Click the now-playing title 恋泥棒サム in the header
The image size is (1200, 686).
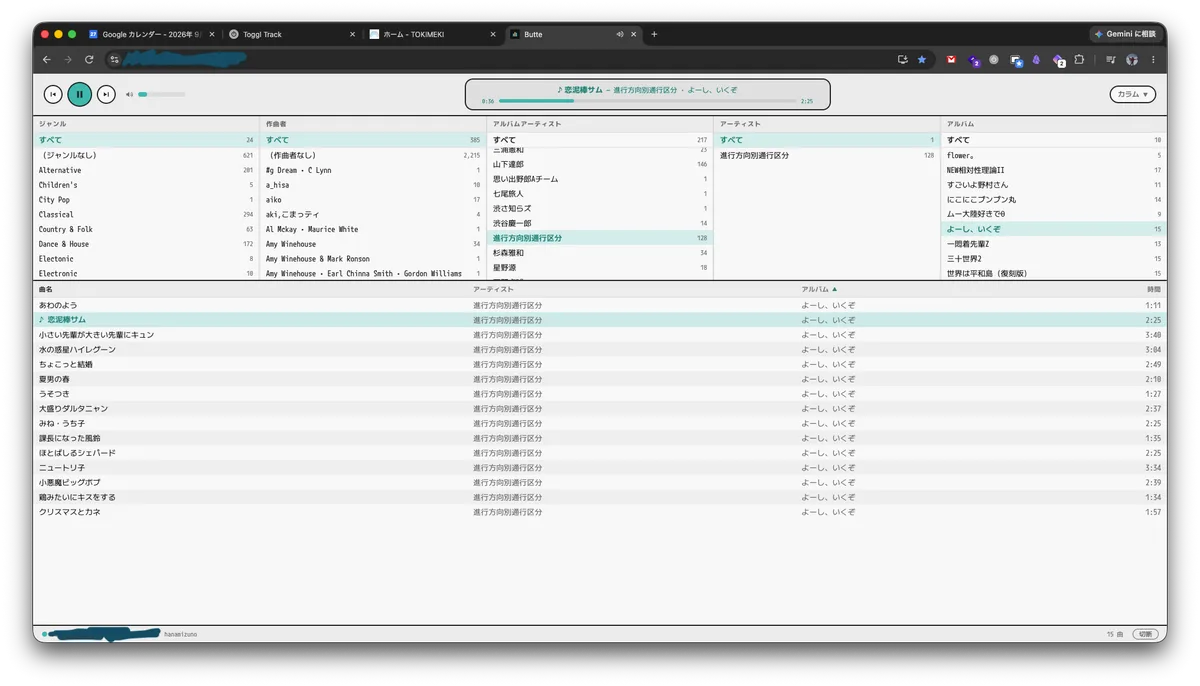(583, 89)
